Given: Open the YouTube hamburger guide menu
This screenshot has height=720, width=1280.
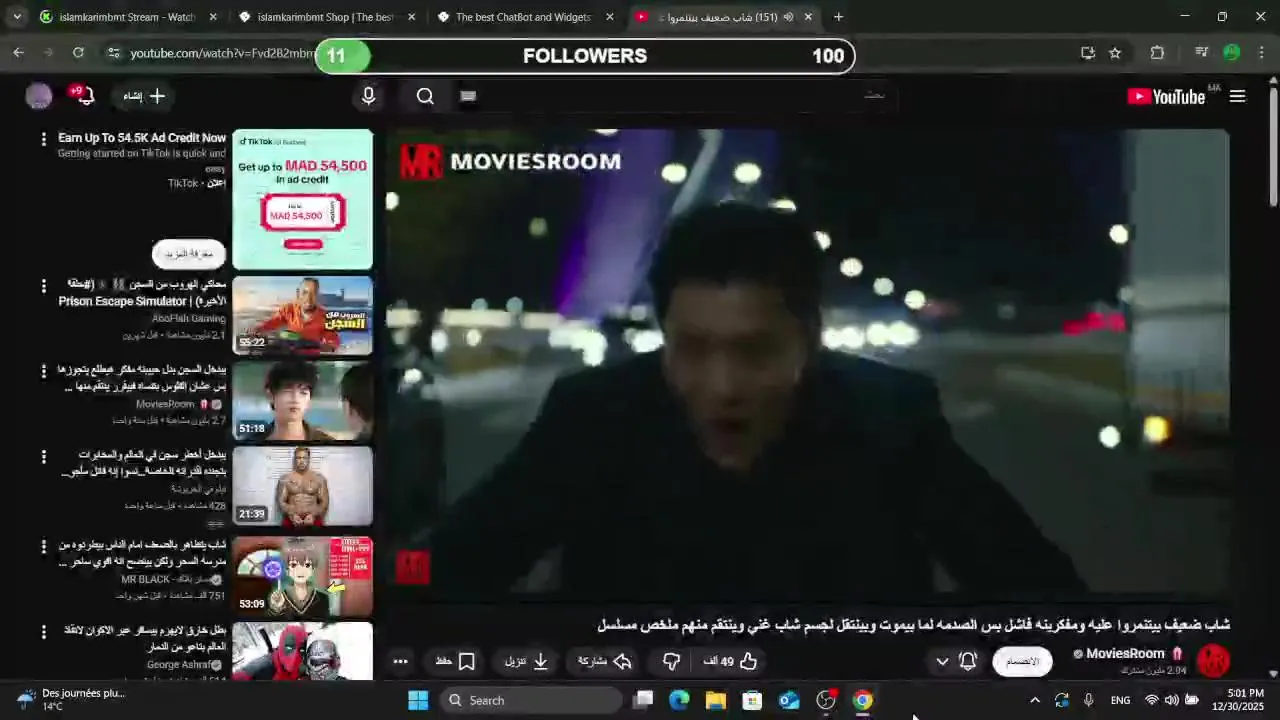Looking at the screenshot, I should 1237,96.
